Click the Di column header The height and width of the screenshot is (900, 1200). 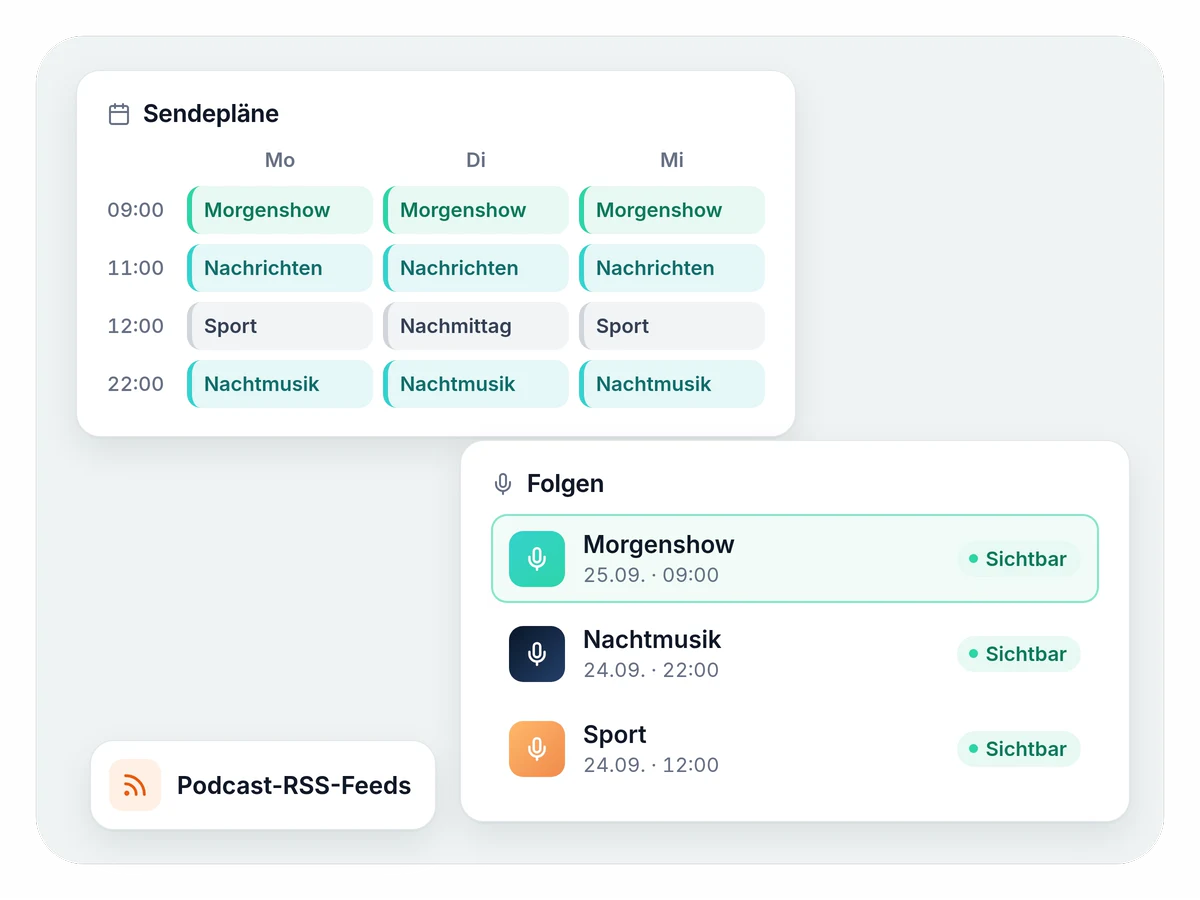tap(476, 160)
